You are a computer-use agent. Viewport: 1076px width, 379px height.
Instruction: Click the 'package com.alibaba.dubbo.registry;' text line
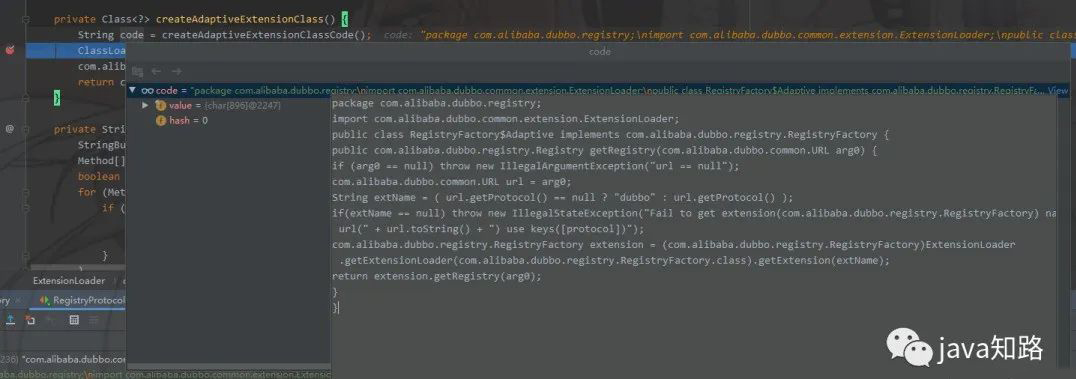point(436,104)
